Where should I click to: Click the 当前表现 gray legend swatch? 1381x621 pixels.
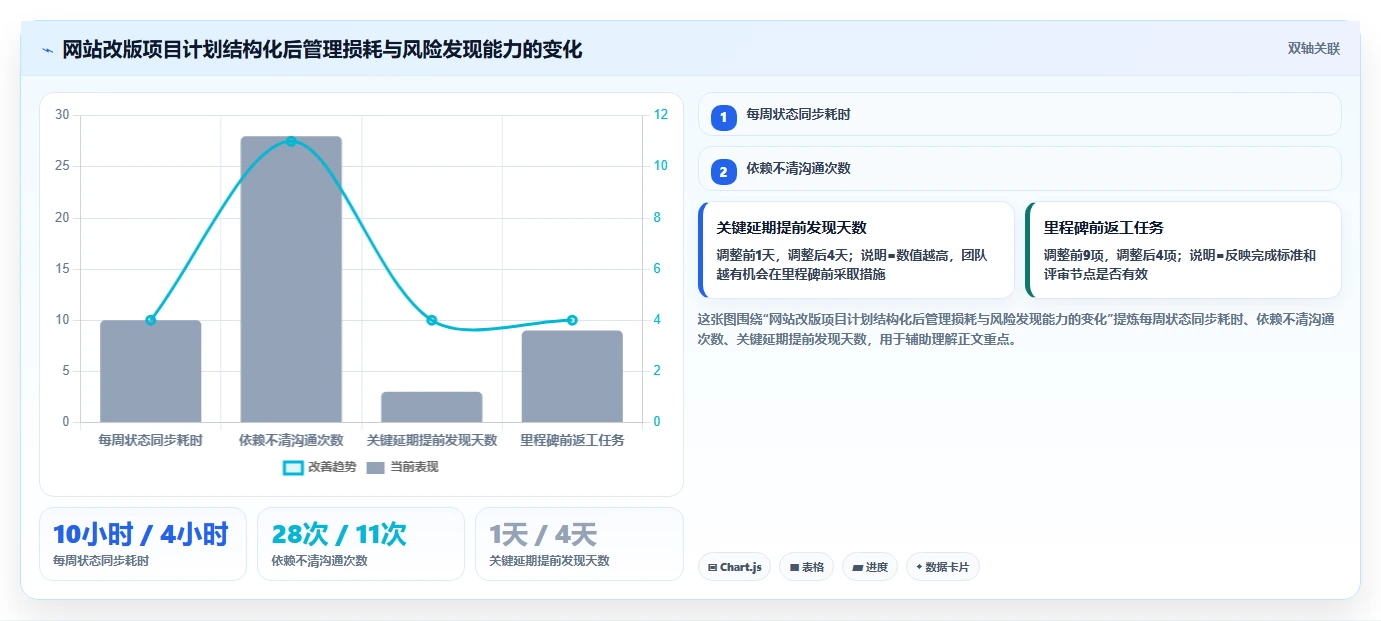(x=376, y=467)
